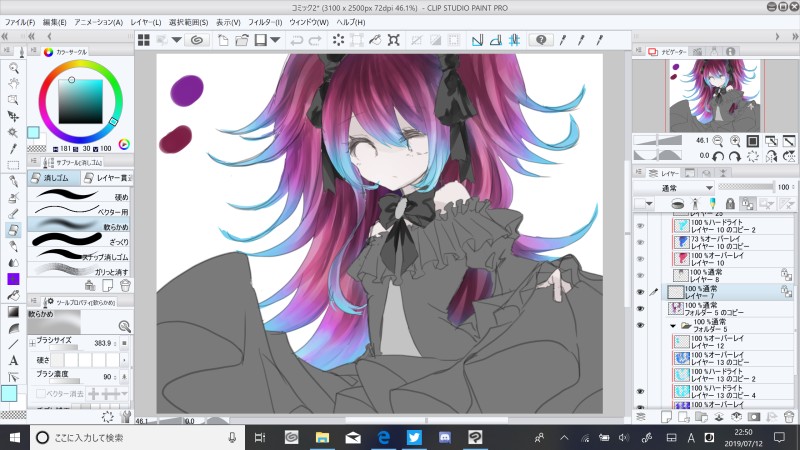Select the Gradient tool
The height and width of the screenshot is (450, 800).
click(14, 312)
